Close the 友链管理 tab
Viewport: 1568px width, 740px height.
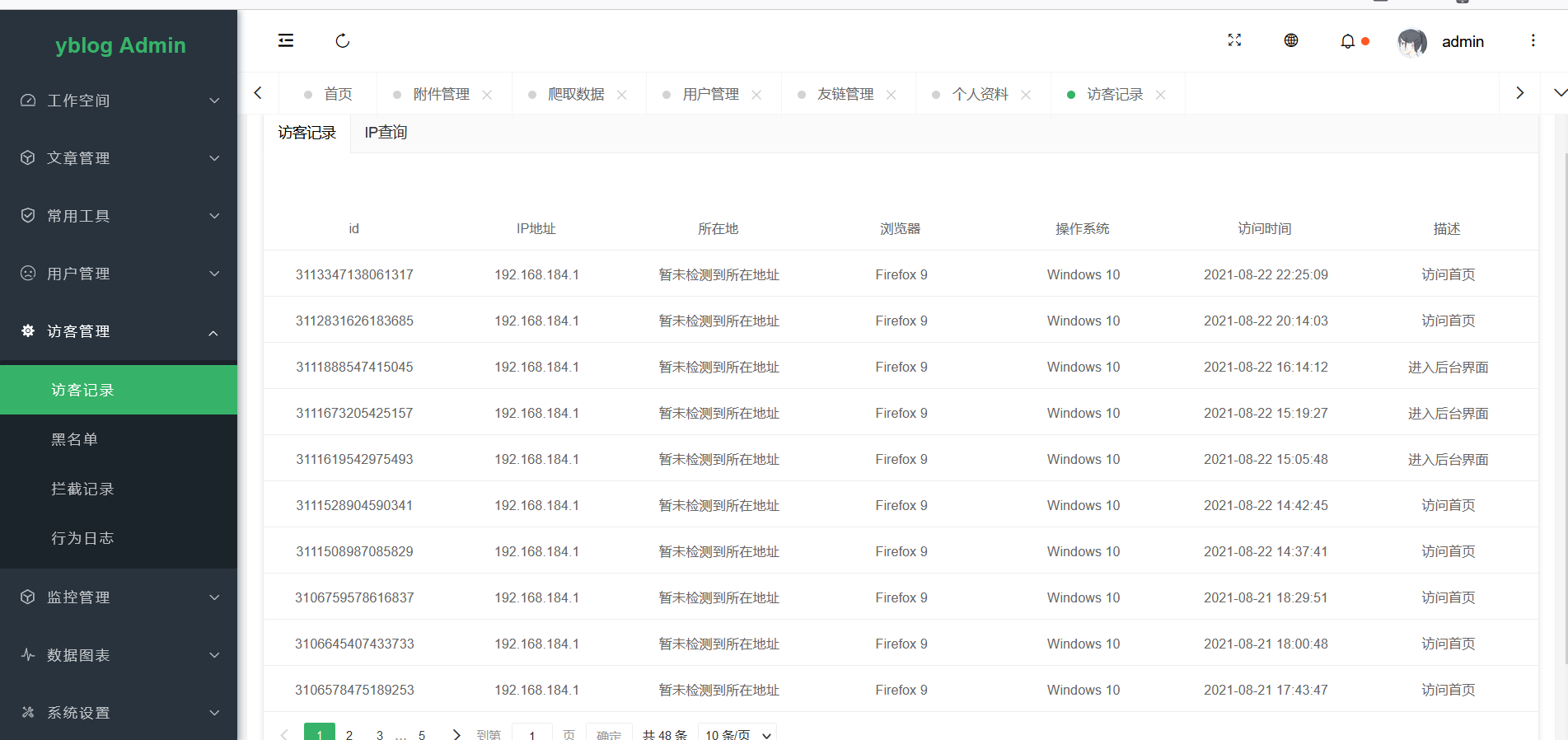891,95
